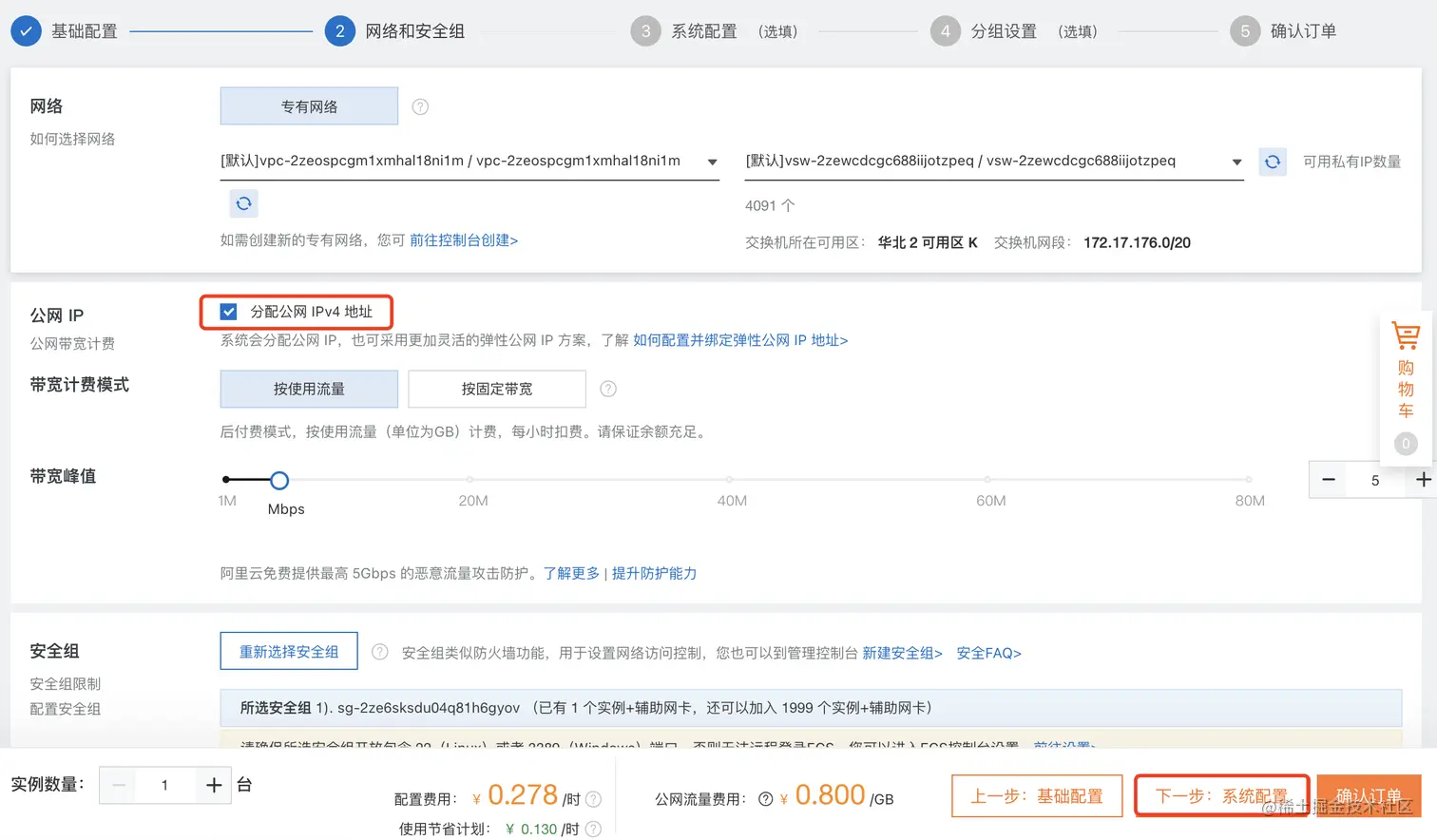This screenshot has height=840, width=1437.
Task: Jump to the 系统配置 step
Action: click(x=704, y=31)
